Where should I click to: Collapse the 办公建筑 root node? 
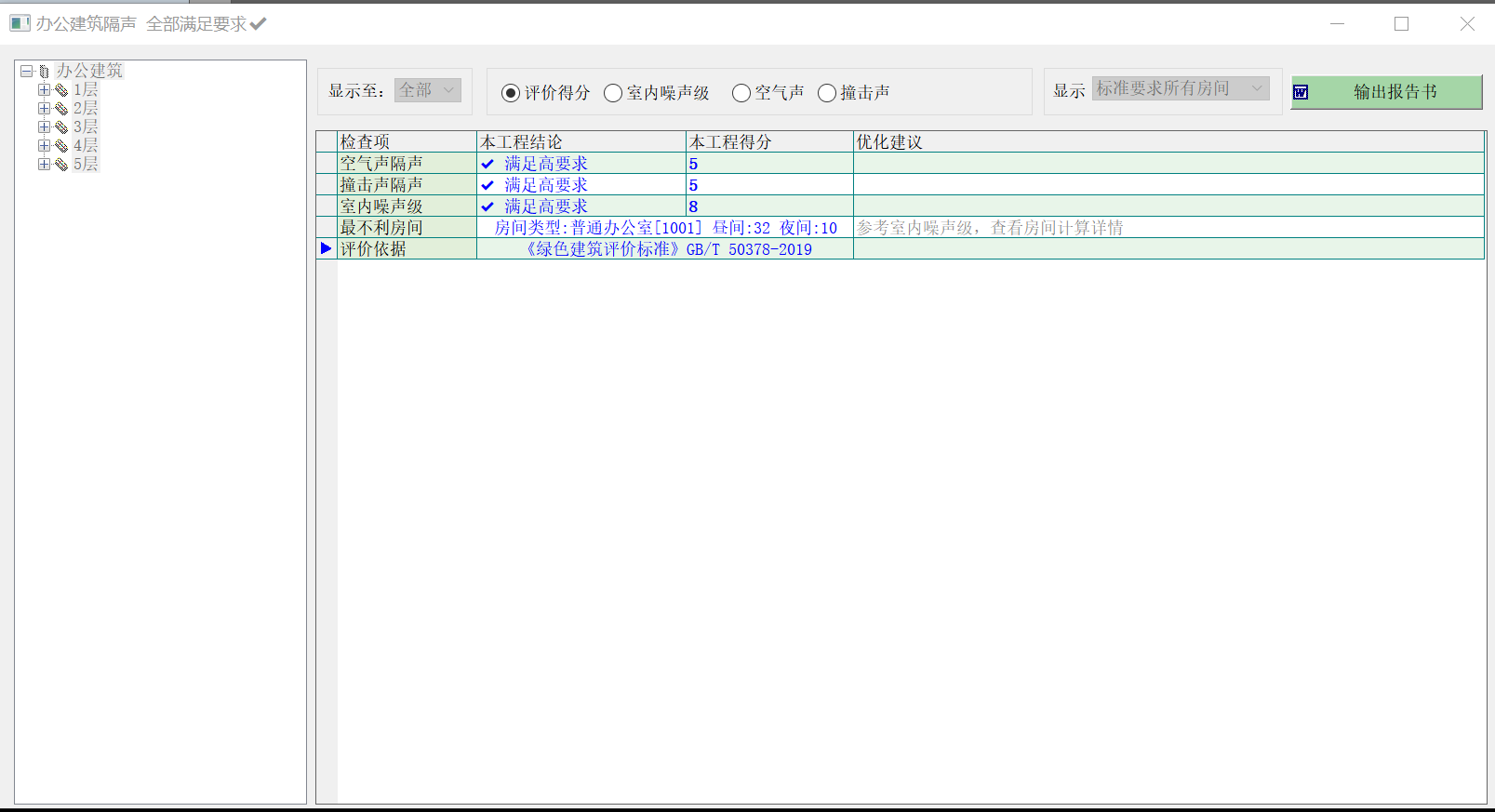pyautogui.click(x=27, y=71)
